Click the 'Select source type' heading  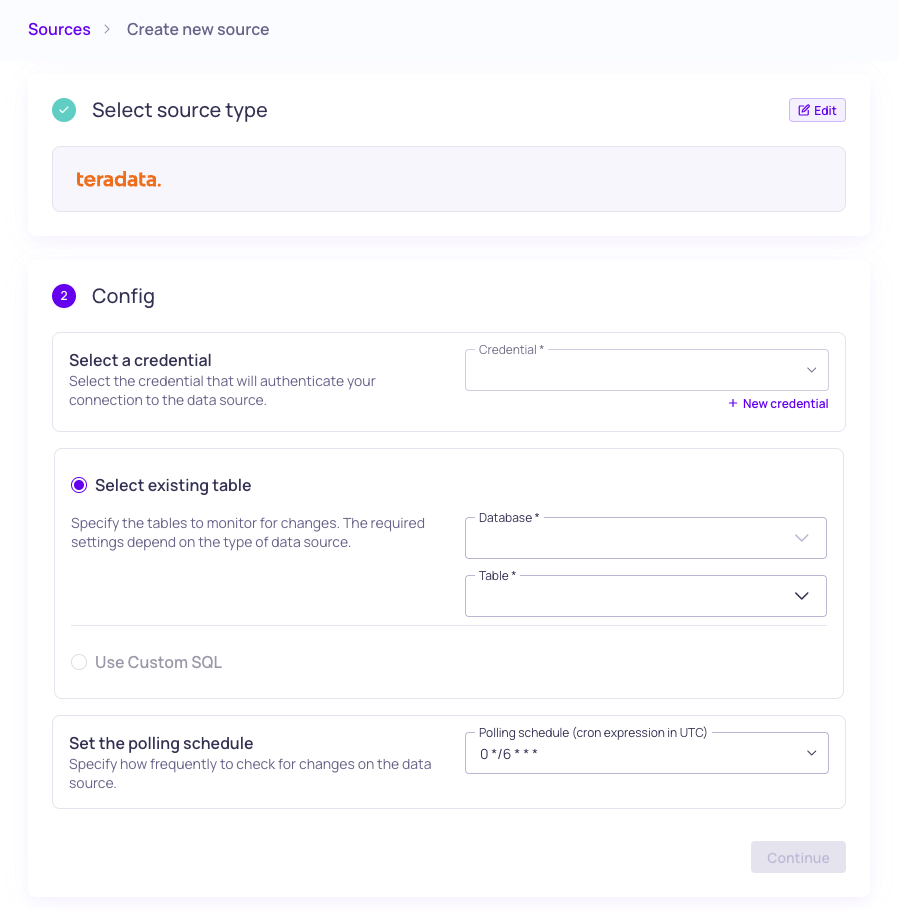point(180,110)
